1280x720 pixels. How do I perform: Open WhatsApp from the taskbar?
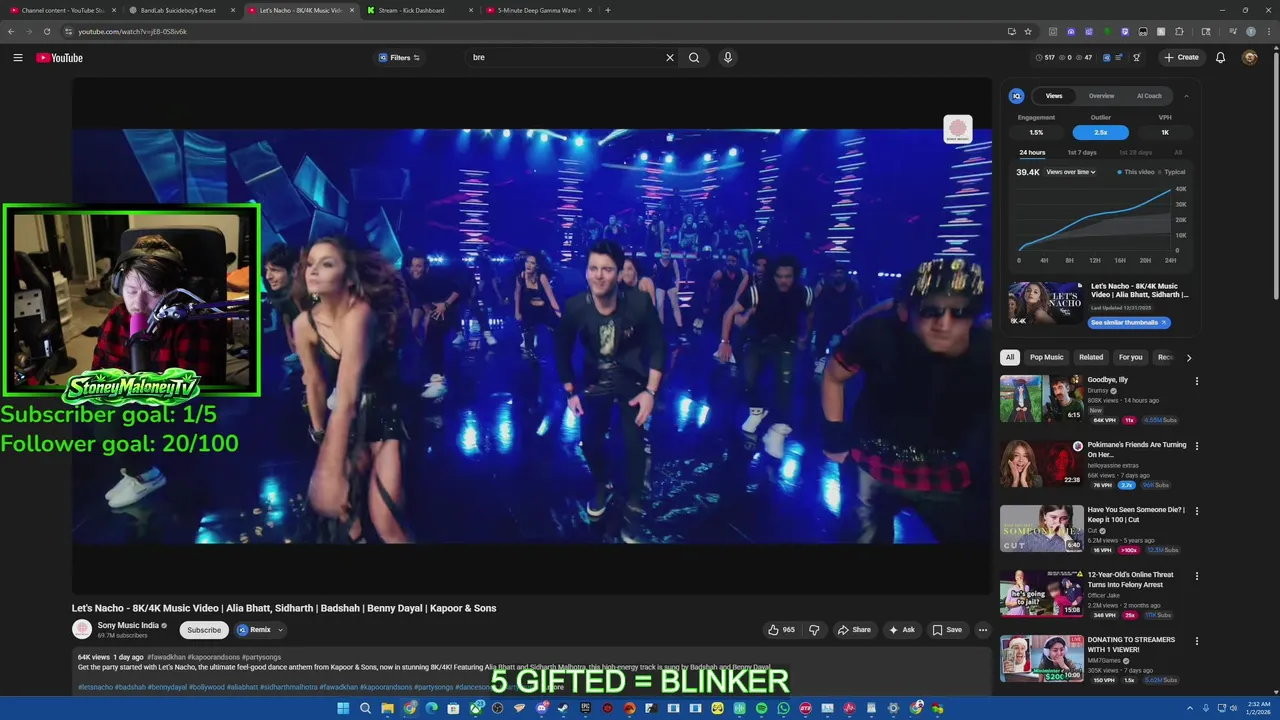(783, 708)
